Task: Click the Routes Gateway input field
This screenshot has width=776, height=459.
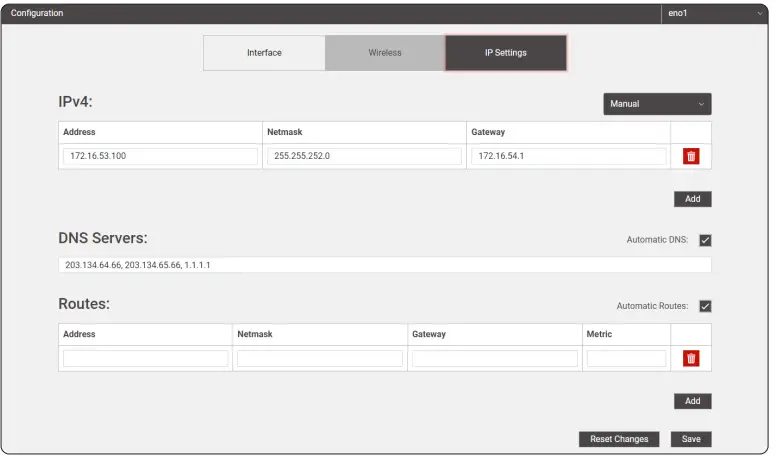Action: [x=495, y=358]
